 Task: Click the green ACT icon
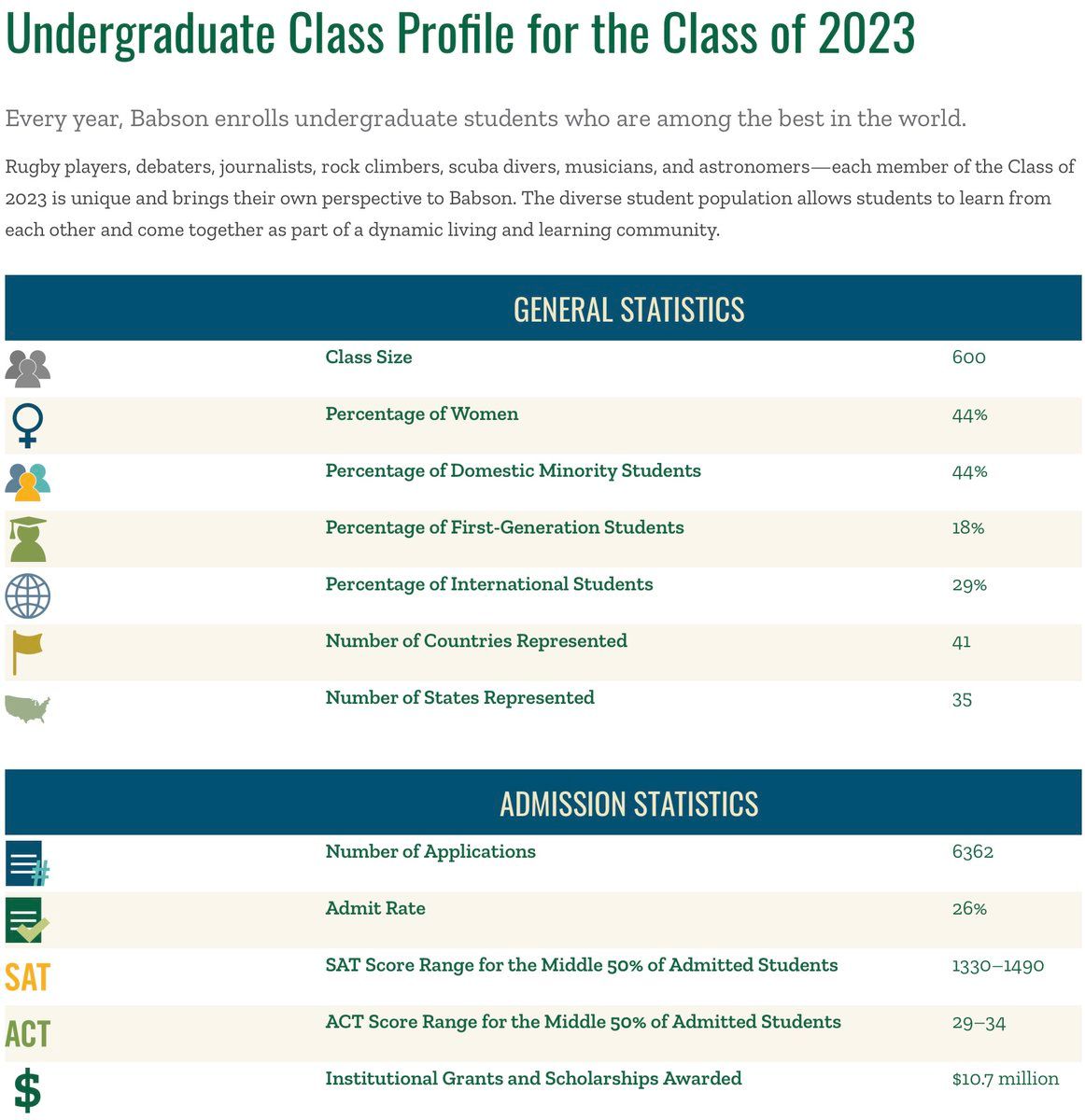tap(27, 1034)
